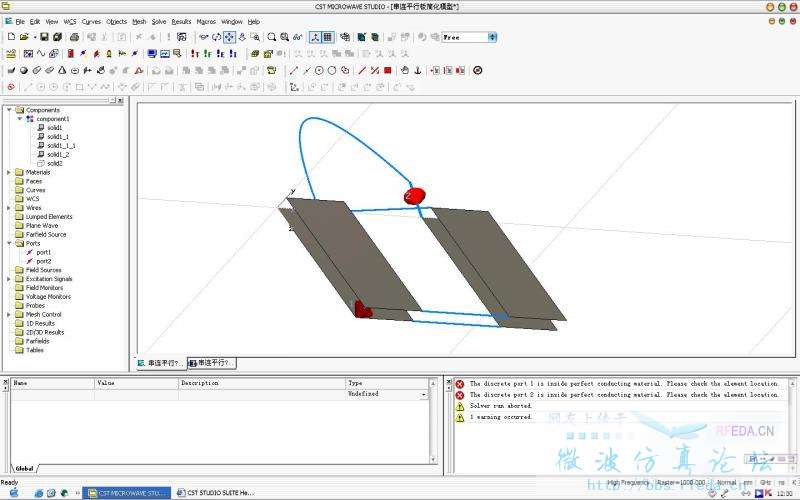This screenshot has width=800, height=500.
Task: Create a Sphere shape
Action: (23, 70)
